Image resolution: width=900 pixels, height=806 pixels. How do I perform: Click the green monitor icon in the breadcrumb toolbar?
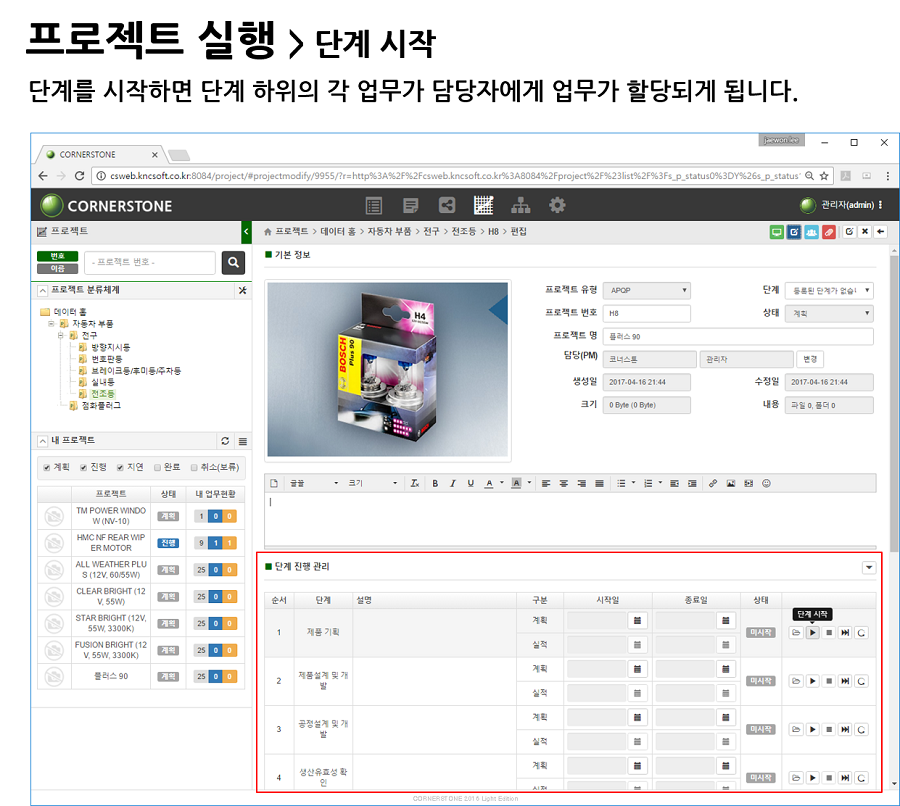[x=776, y=232]
